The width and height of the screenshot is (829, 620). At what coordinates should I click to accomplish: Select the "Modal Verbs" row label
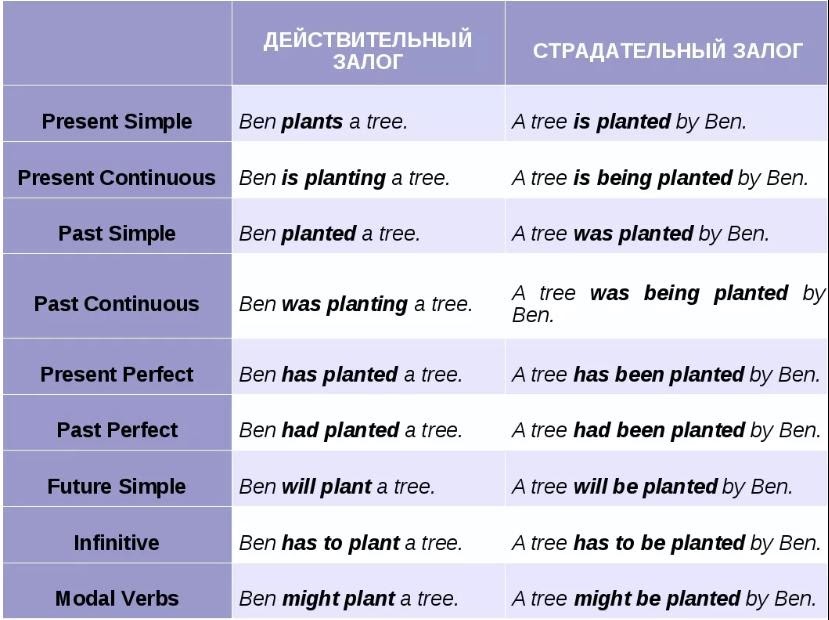coord(117,599)
